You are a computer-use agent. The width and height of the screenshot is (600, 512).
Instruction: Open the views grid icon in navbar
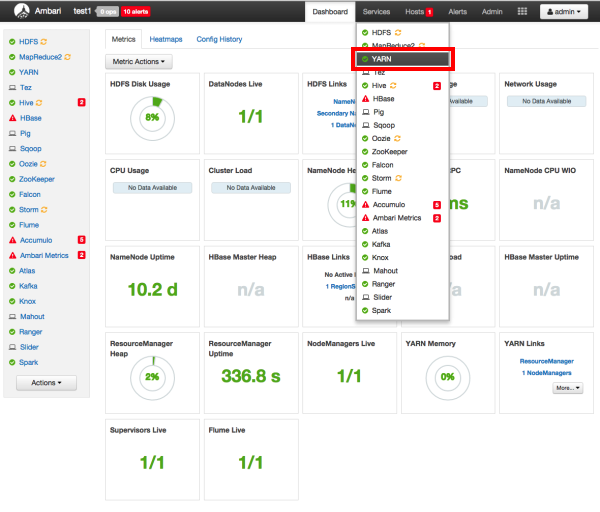pyautogui.click(x=522, y=11)
